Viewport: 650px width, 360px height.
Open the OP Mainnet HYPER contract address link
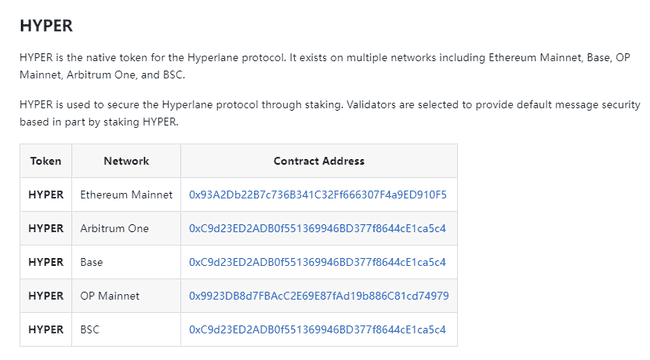(319, 296)
